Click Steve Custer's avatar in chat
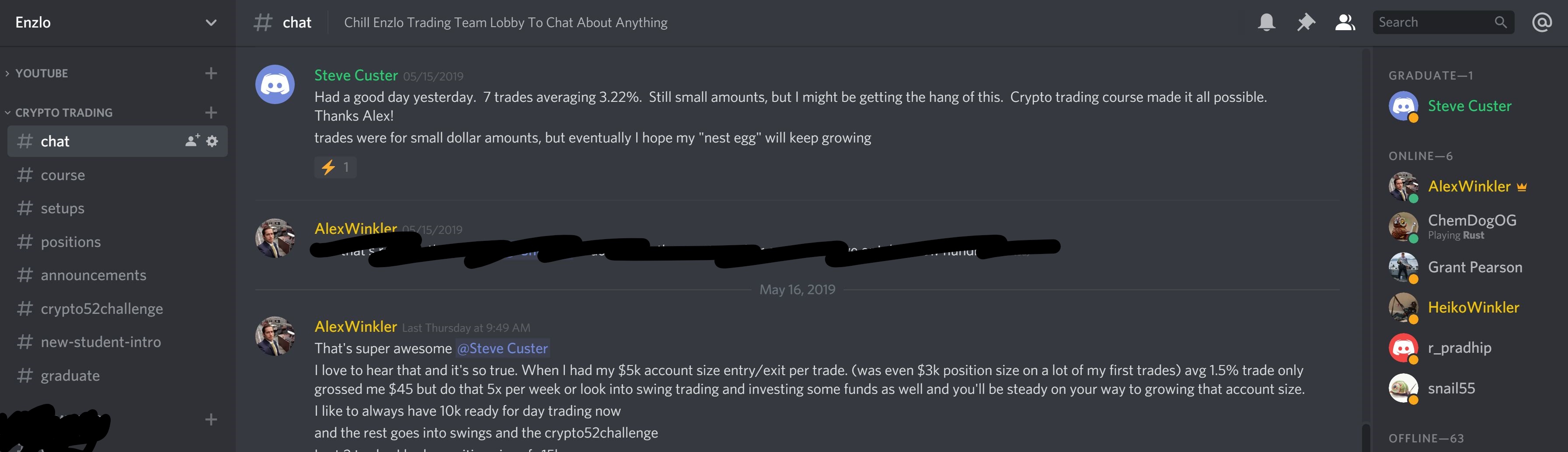 pos(275,84)
